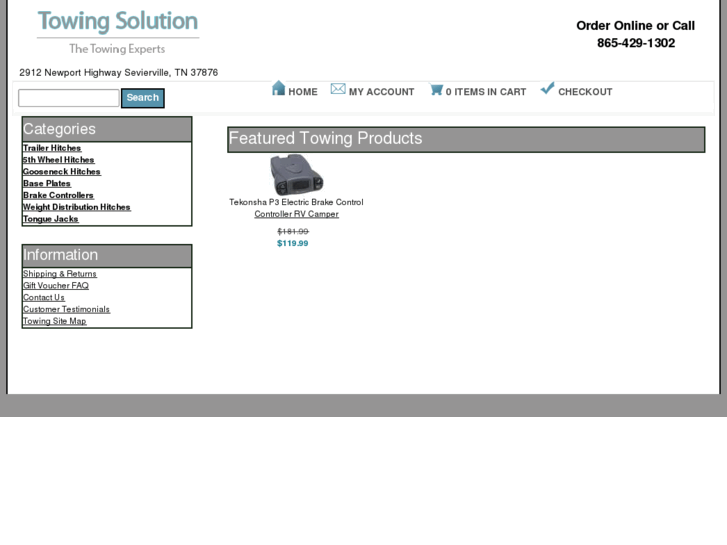Click the struck-through $181.99 price
Screen dimensions: 727x545
[x=293, y=231]
